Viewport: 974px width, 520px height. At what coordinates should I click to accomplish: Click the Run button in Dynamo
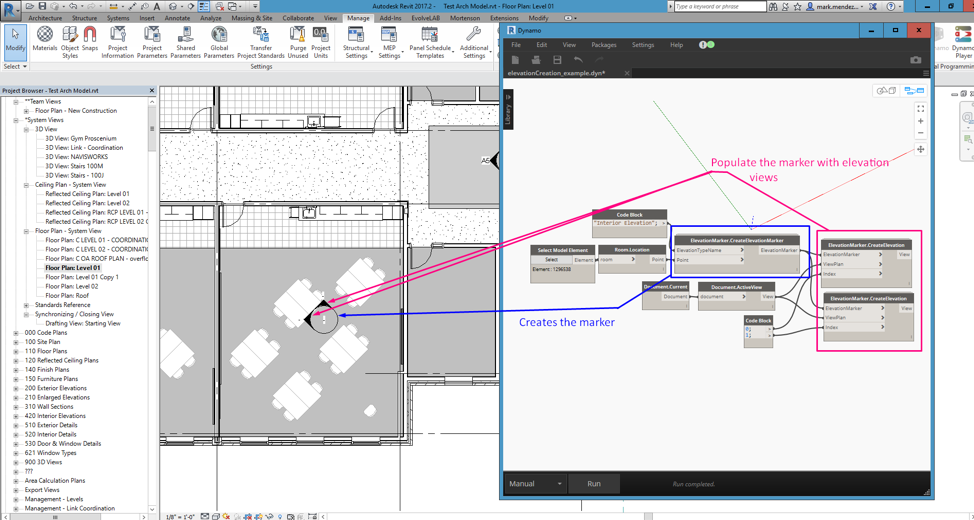point(594,483)
